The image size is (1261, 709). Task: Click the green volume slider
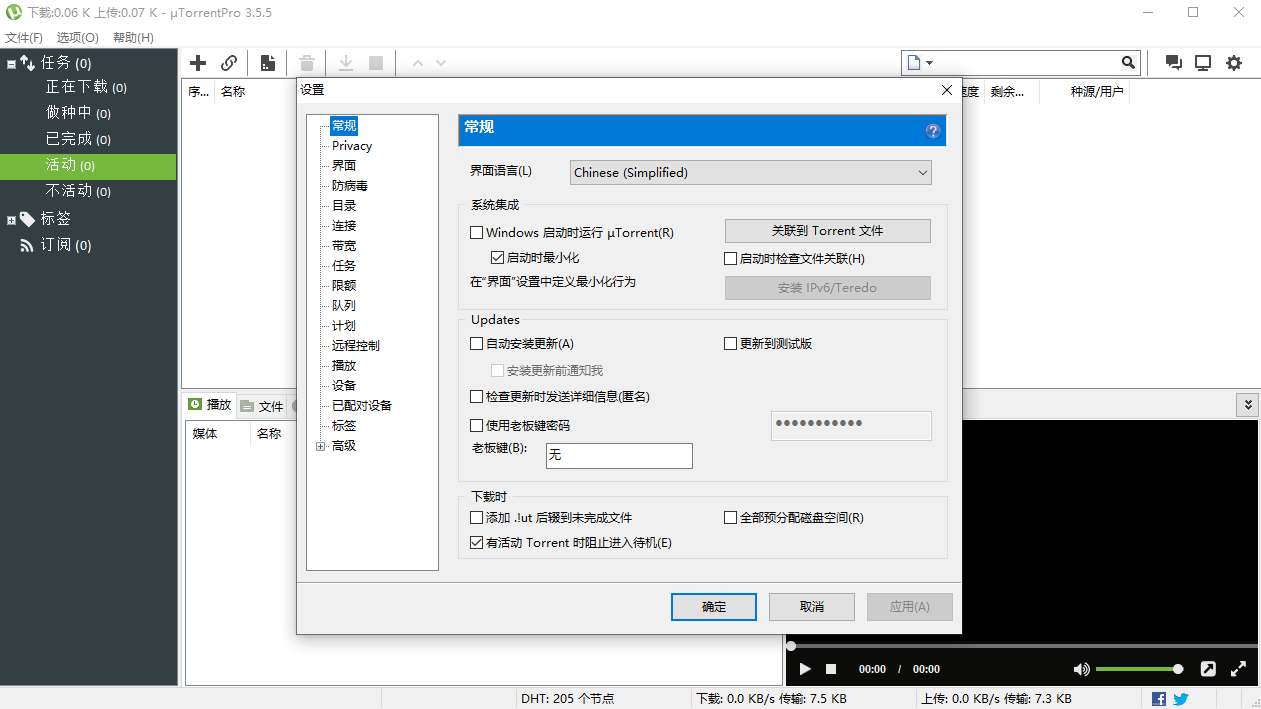click(1139, 669)
